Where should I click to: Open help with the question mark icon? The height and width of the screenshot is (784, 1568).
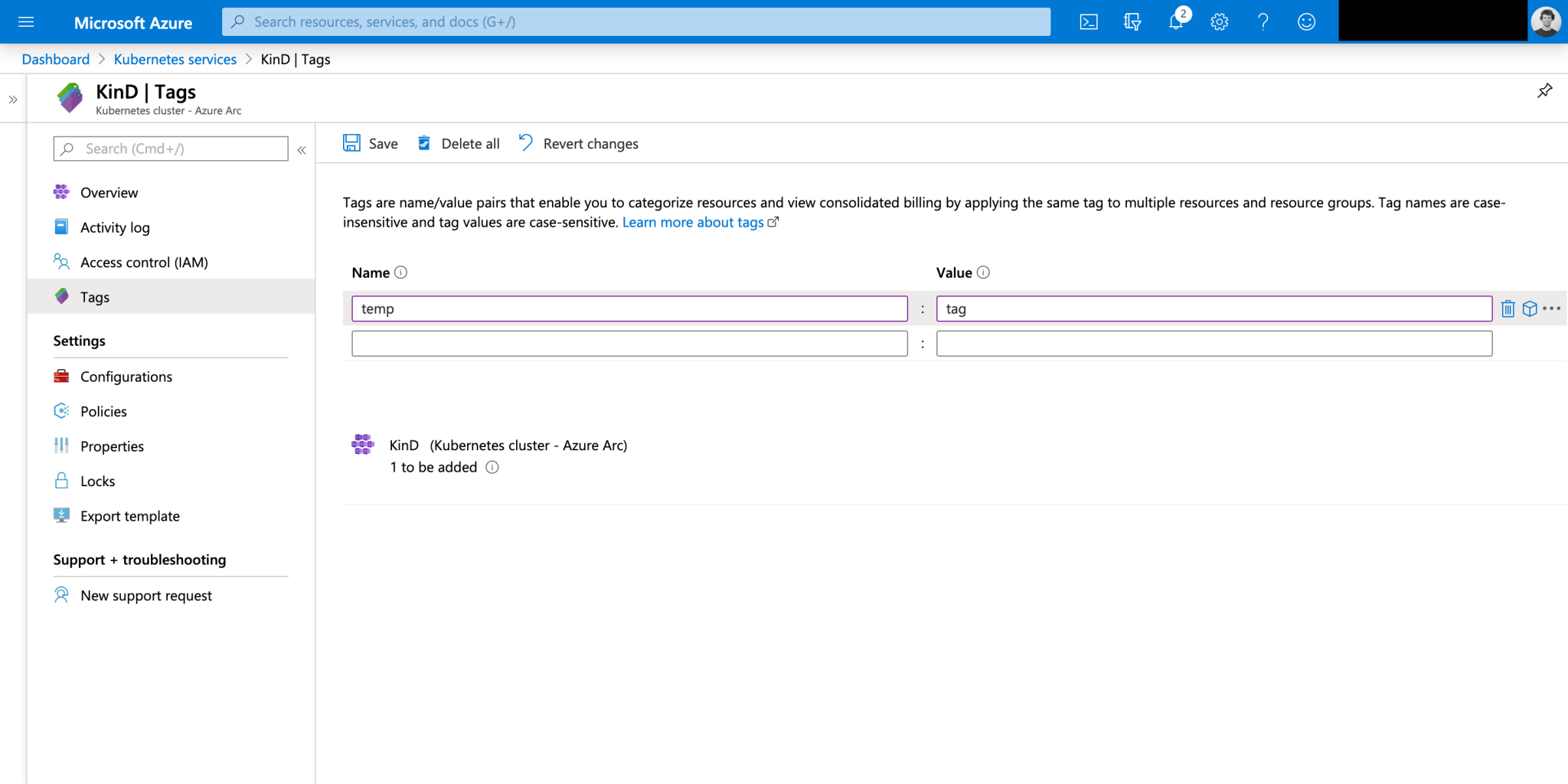(1263, 21)
